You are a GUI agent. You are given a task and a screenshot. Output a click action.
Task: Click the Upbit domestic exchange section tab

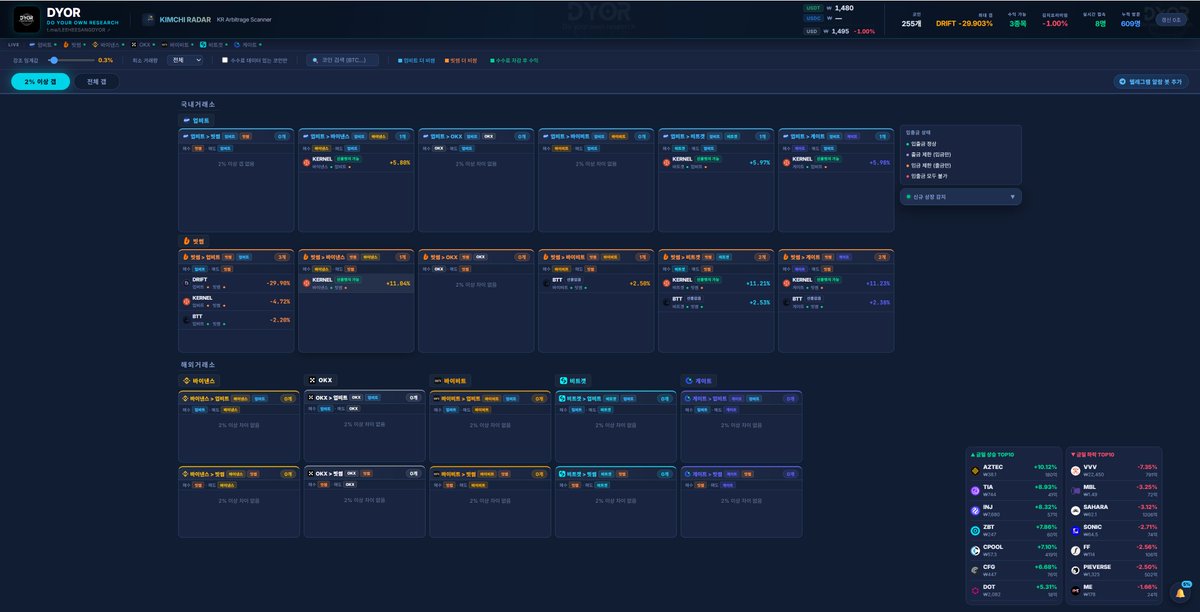(195, 120)
